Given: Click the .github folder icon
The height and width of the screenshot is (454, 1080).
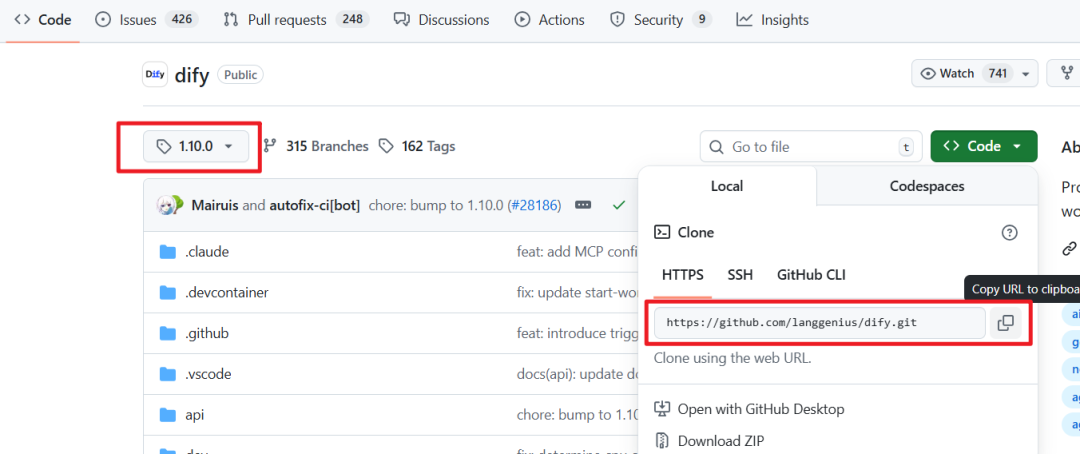Looking at the screenshot, I should tap(168, 333).
